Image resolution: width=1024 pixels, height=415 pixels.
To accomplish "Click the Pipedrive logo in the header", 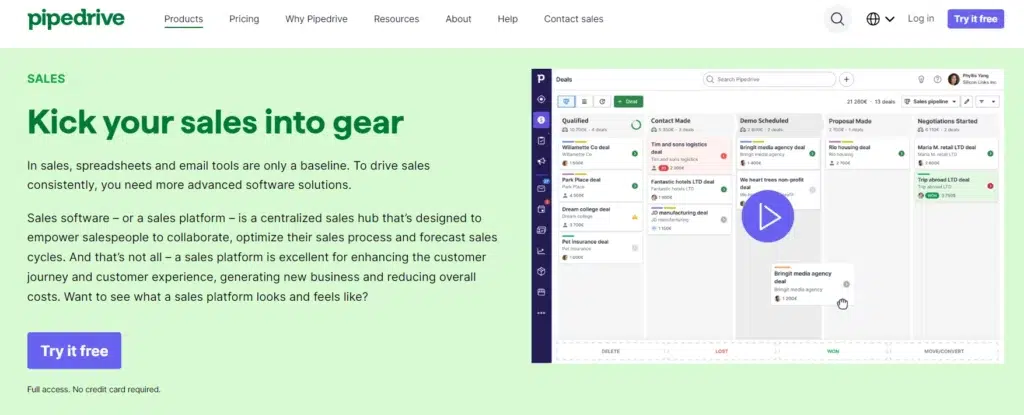I will 76,19.
